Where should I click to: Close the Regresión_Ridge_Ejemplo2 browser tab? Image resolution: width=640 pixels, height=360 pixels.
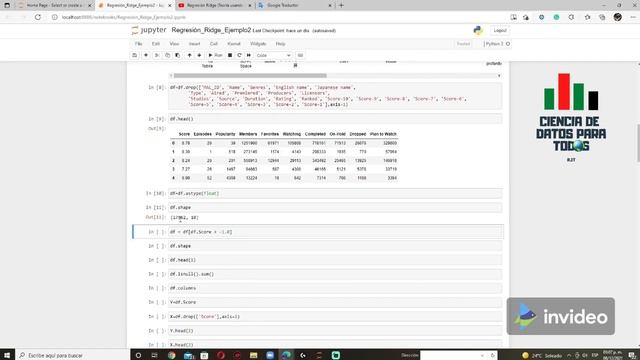(169, 6)
